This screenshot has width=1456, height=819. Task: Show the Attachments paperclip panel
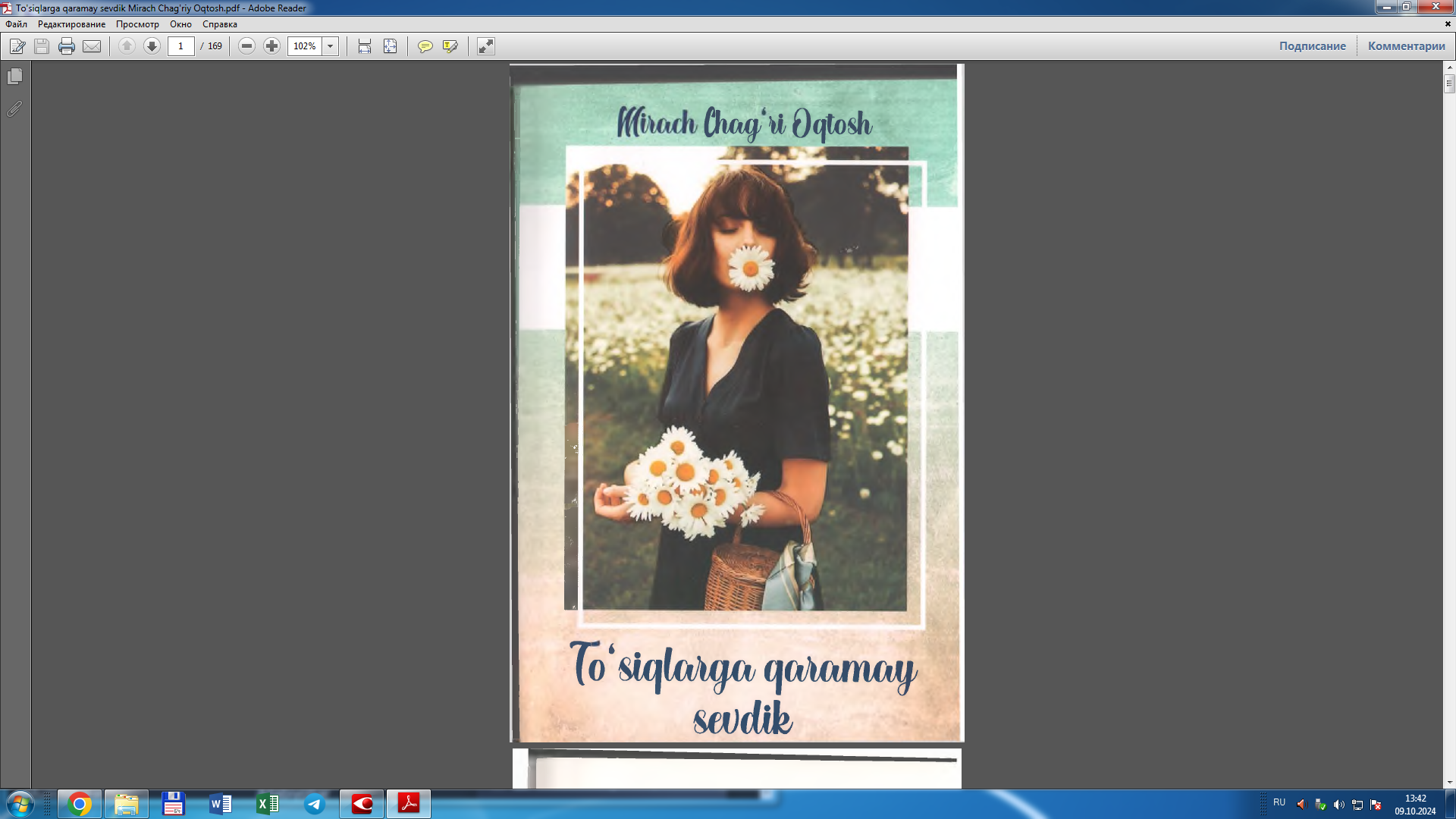[x=12, y=108]
